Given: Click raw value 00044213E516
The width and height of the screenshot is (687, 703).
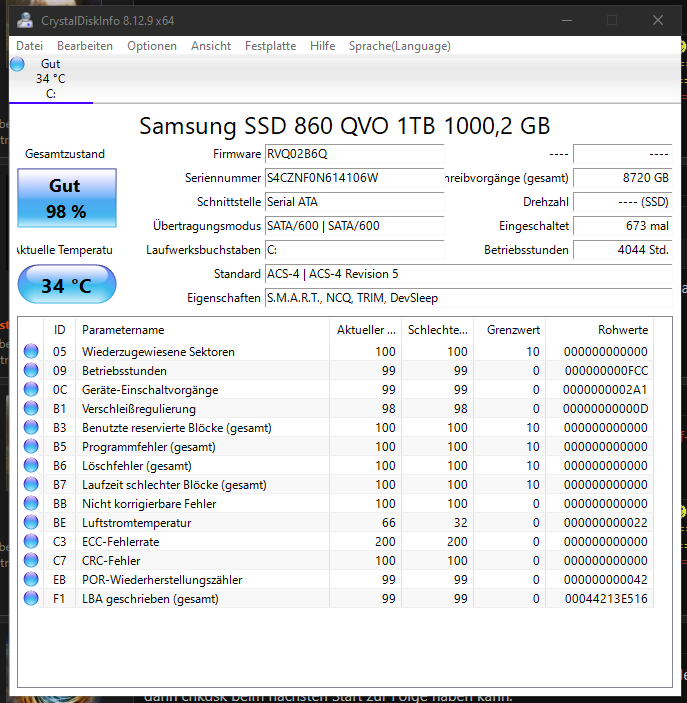Looking at the screenshot, I should [x=606, y=599].
